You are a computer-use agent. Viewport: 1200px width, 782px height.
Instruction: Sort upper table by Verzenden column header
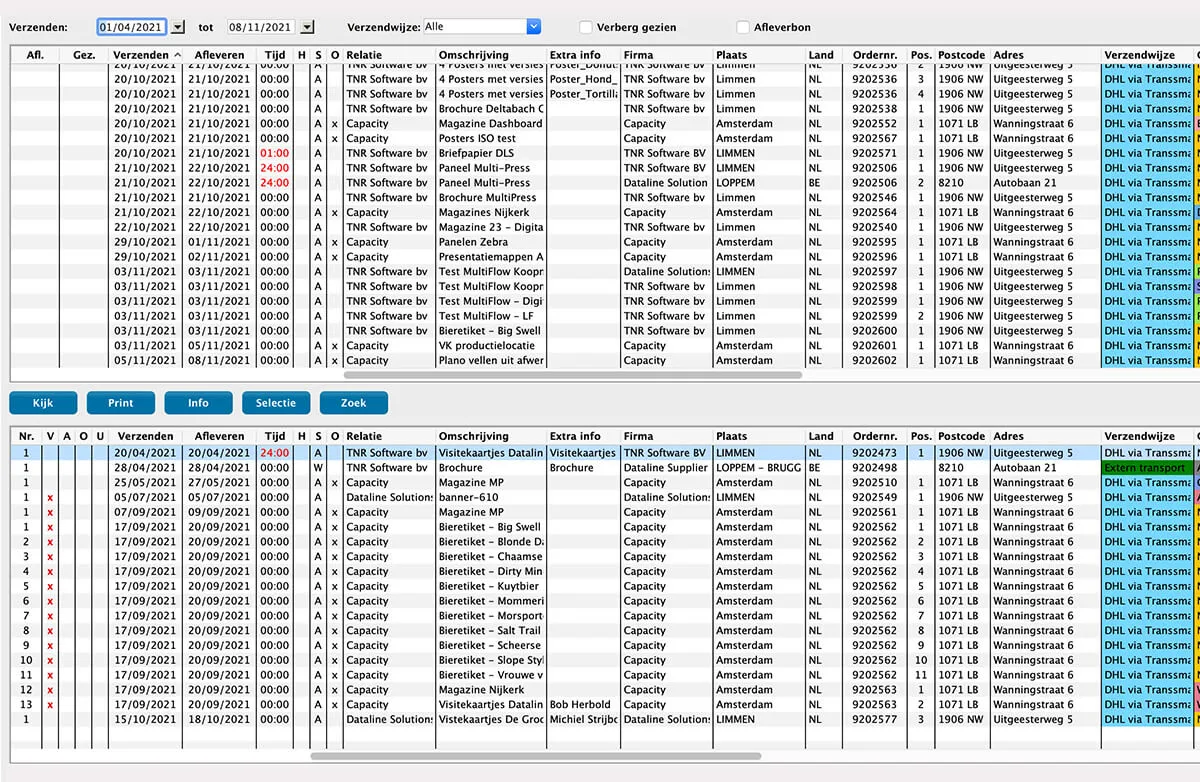click(147, 55)
